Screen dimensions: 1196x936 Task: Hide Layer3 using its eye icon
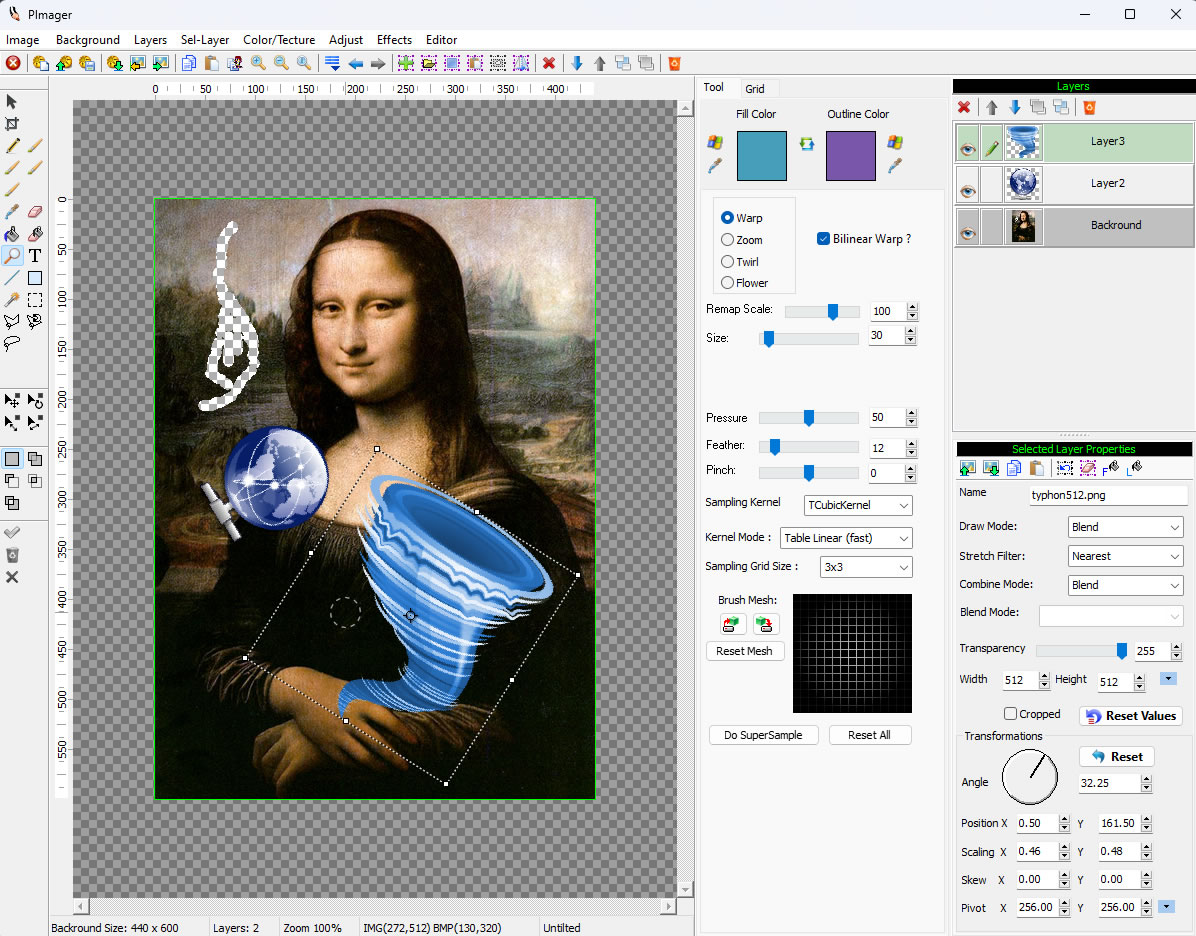(967, 149)
